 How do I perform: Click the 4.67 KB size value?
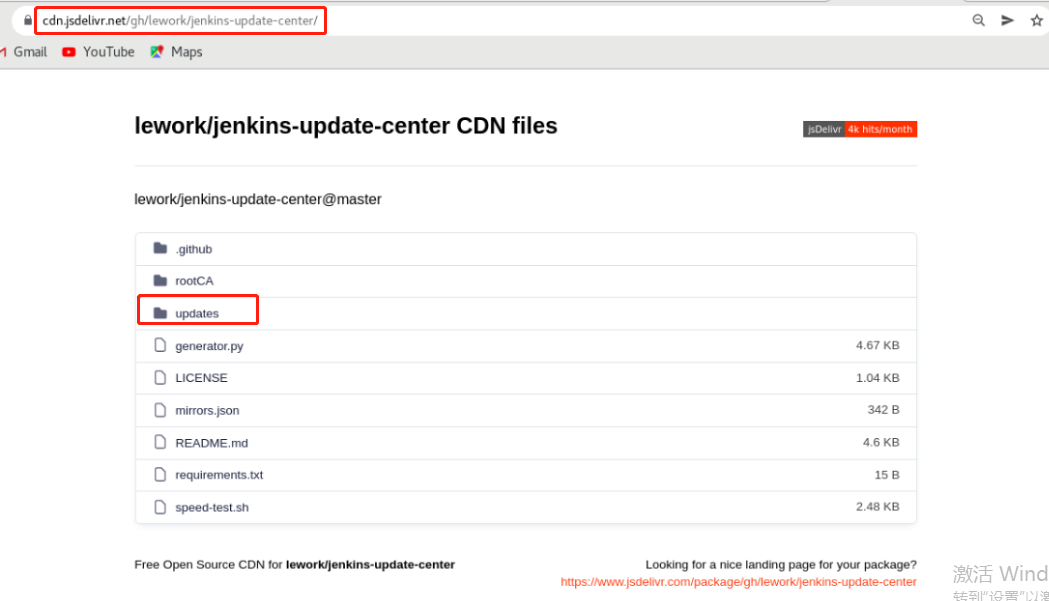pos(877,345)
